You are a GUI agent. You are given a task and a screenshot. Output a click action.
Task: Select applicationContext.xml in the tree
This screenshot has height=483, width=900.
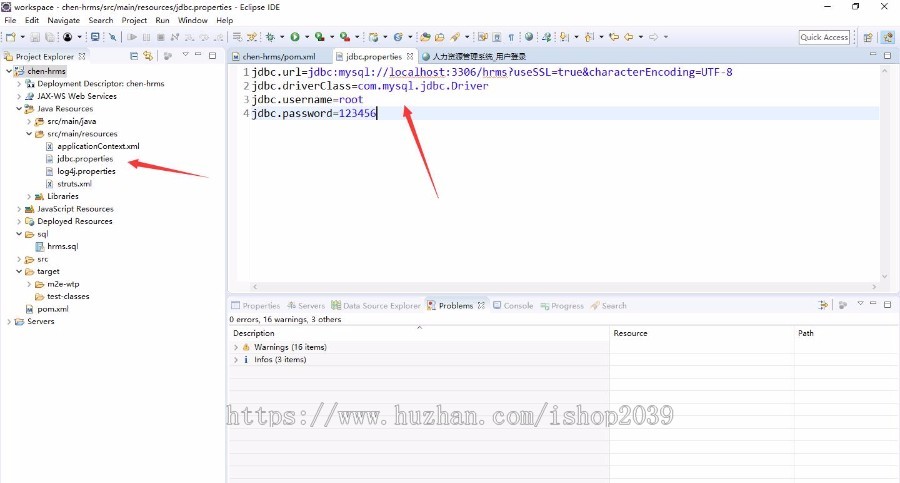click(98, 146)
